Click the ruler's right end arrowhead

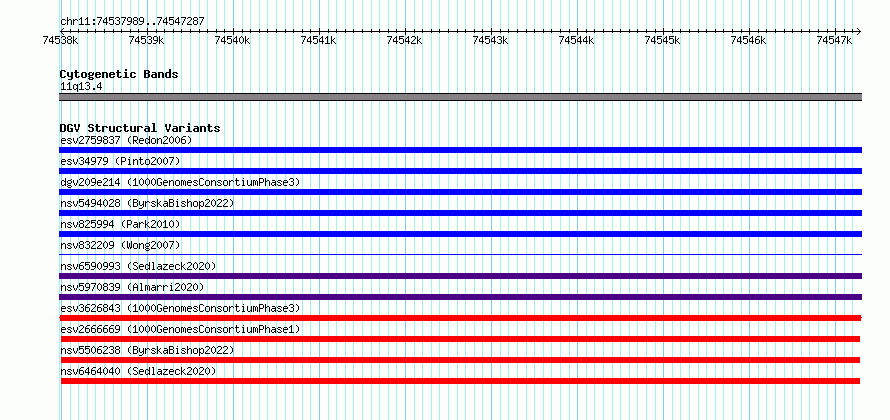point(859,31)
